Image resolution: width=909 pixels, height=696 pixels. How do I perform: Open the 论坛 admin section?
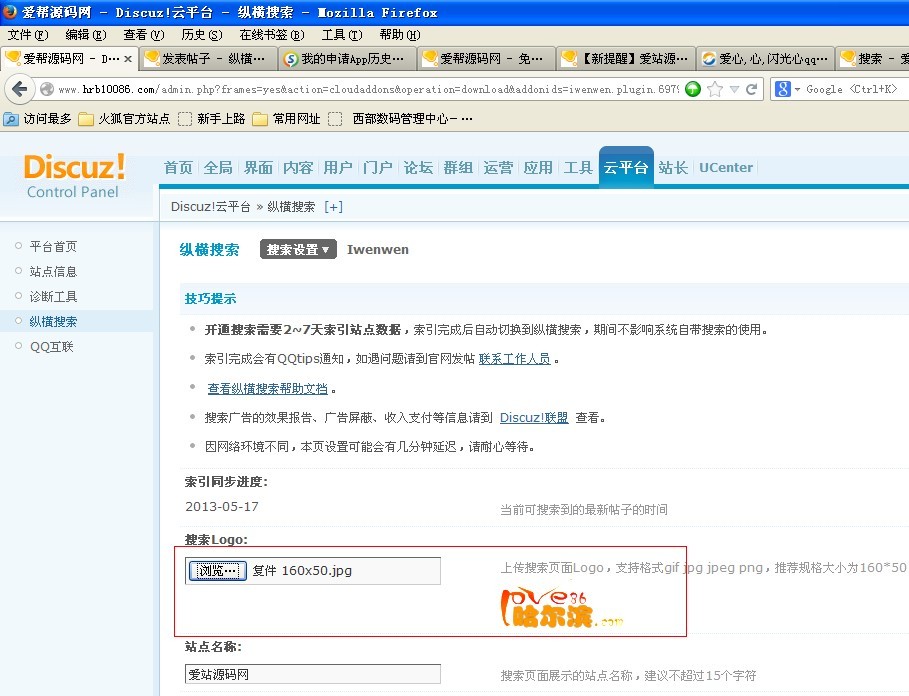[418, 167]
